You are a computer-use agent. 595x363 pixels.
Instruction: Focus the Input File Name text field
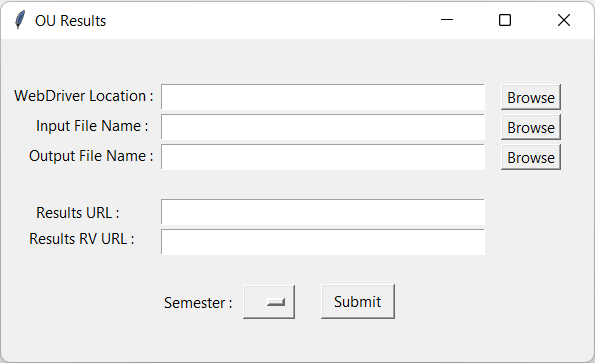pyautogui.click(x=323, y=127)
